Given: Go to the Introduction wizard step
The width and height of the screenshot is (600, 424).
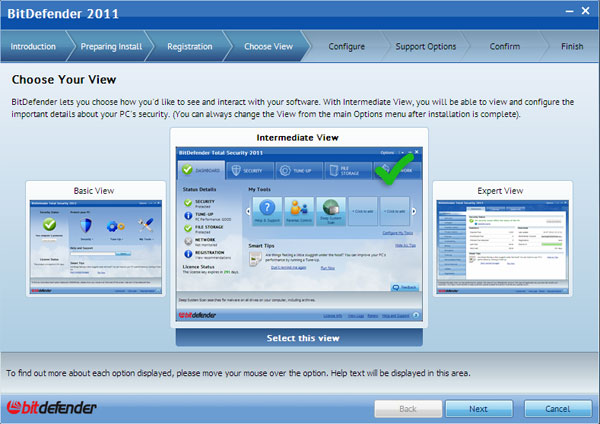Looking at the screenshot, I should pos(33,46).
